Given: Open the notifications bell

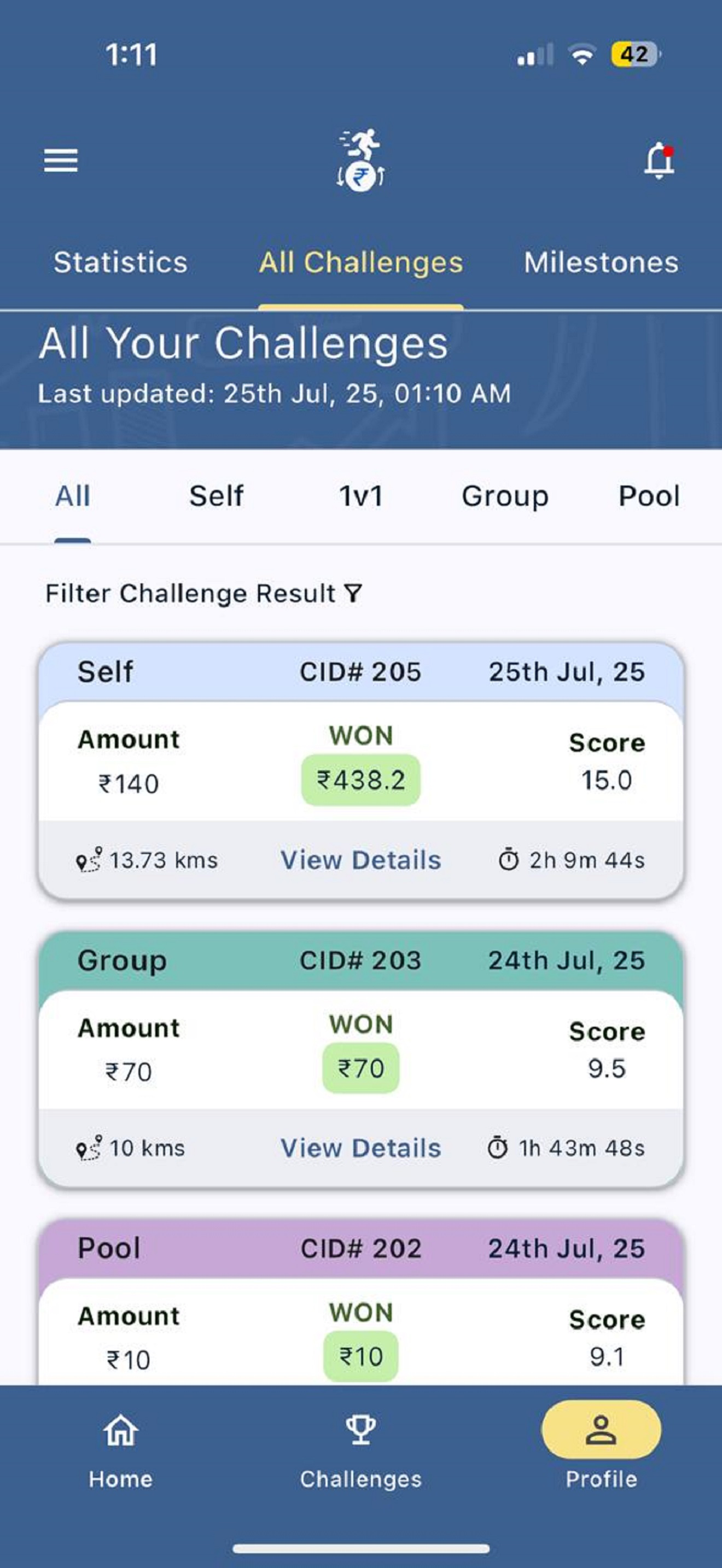Looking at the screenshot, I should (659, 161).
